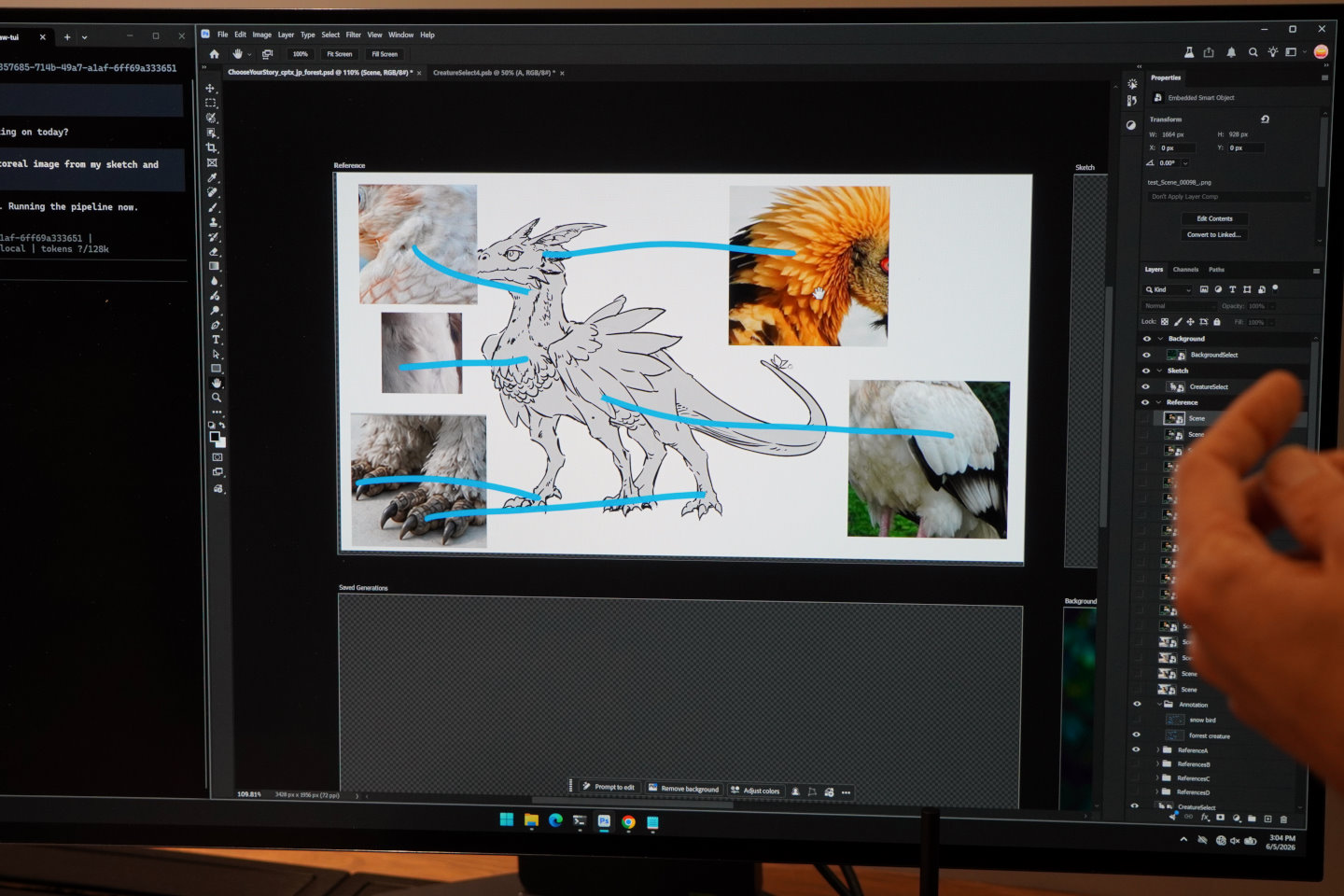Open File Explorer from taskbar
This screenshot has height=896, width=1344.
tap(531, 821)
